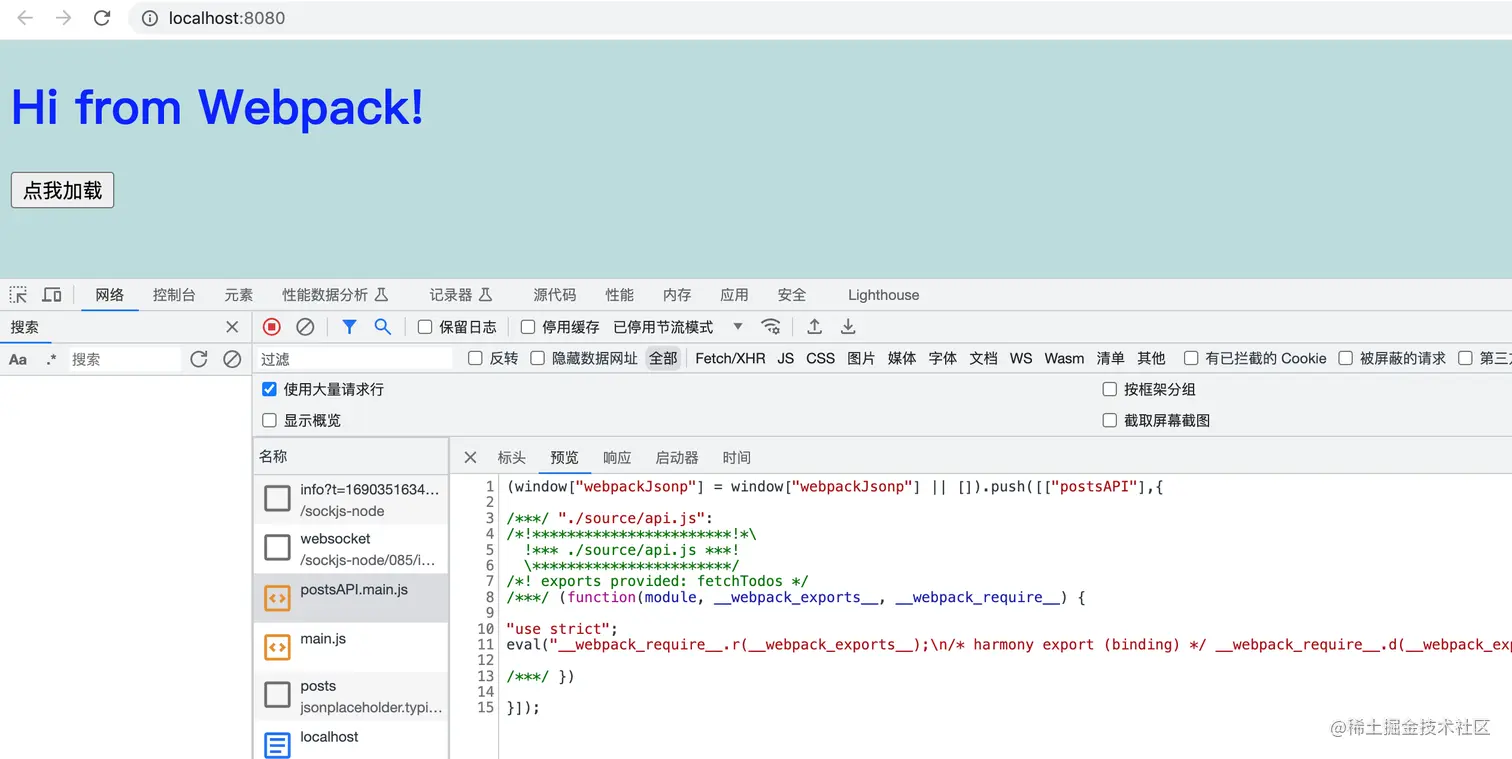1512x759 pixels.
Task: Switch to the Lighthouse tab
Action: 883,295
